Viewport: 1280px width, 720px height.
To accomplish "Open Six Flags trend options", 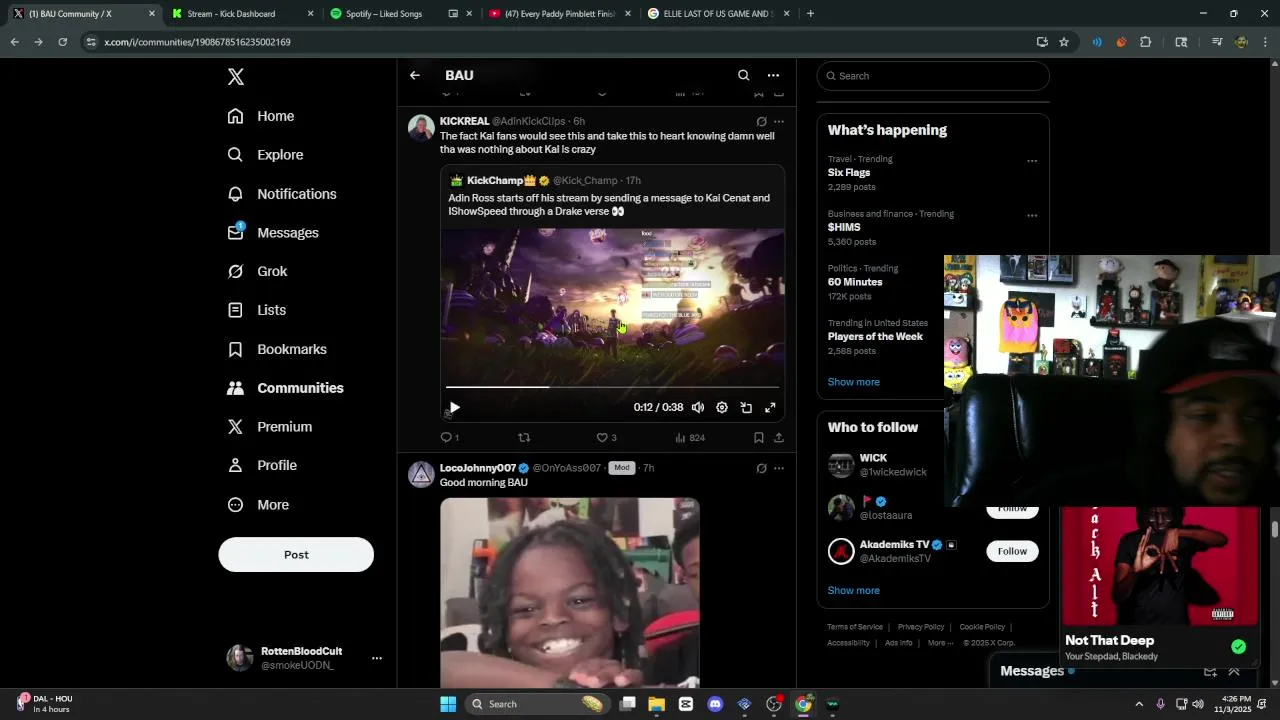I will point(1032,160).
